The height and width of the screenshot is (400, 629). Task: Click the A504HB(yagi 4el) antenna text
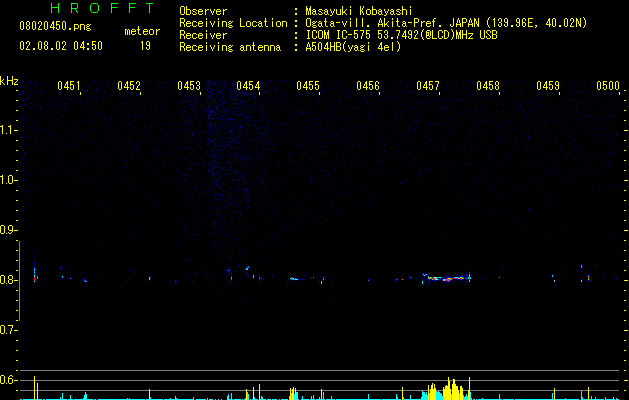click(x=353, y=47)
